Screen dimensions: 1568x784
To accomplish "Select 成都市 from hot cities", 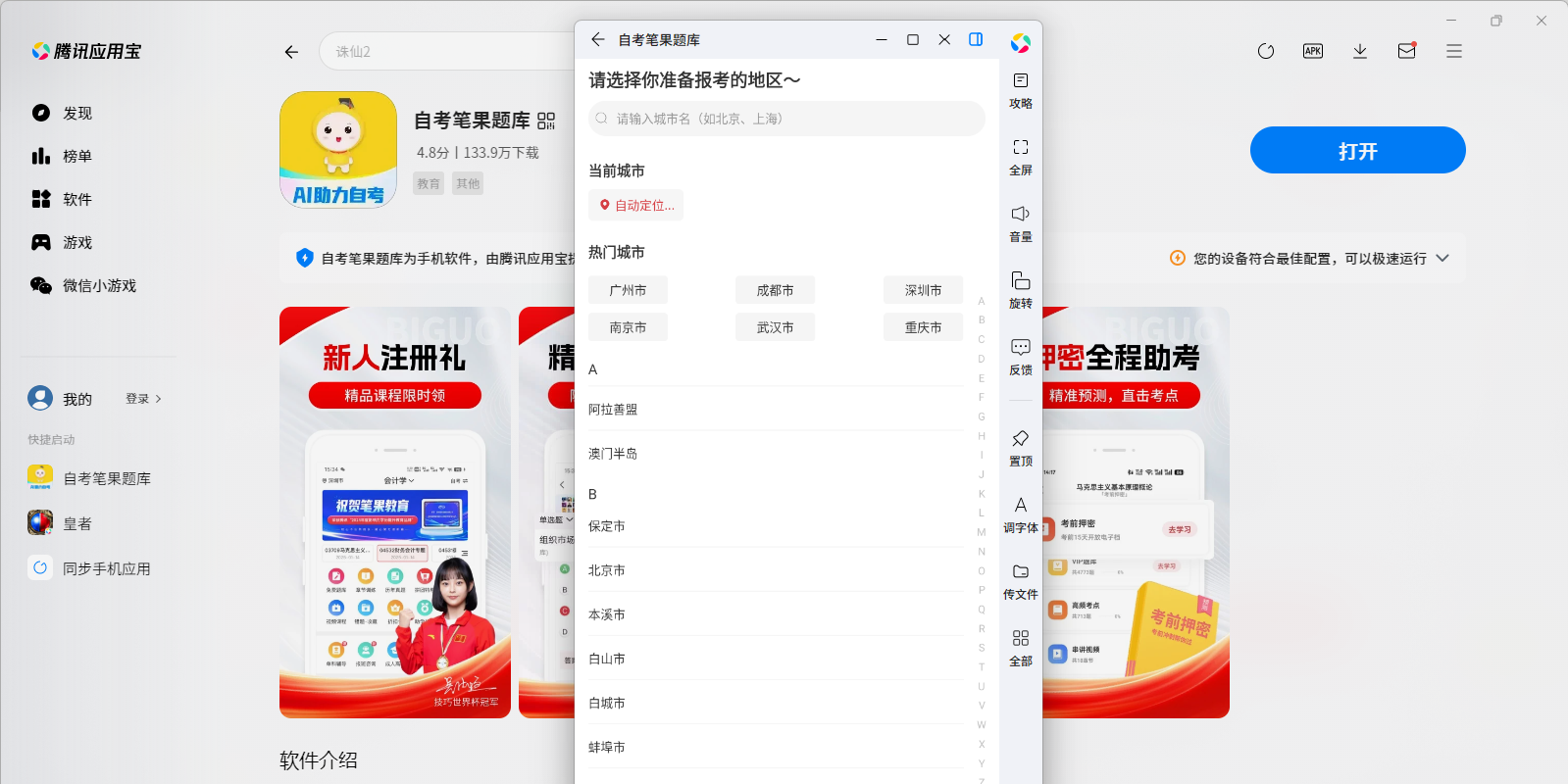I will [775, 290].
